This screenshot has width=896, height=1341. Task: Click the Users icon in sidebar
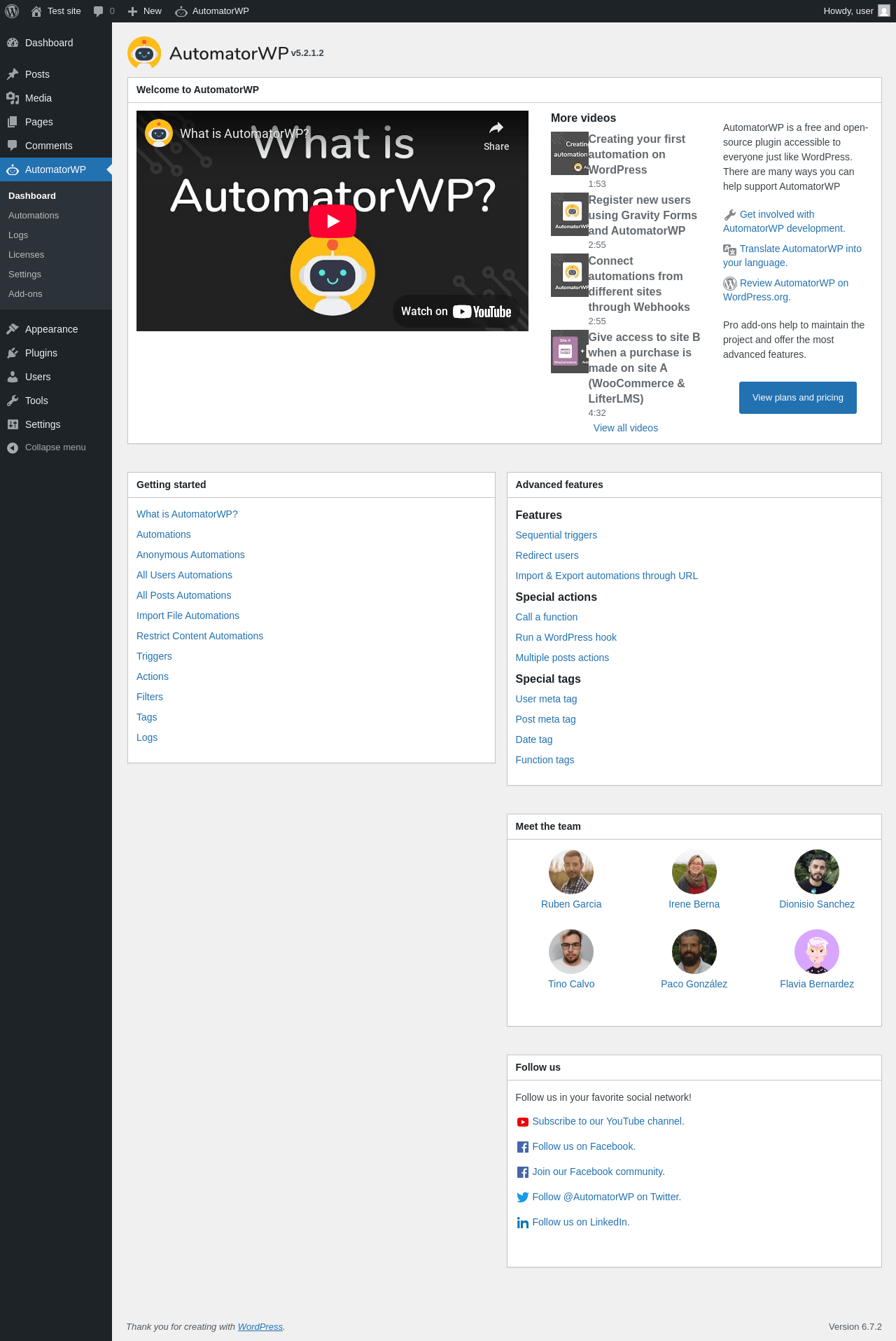pos(13,377)
